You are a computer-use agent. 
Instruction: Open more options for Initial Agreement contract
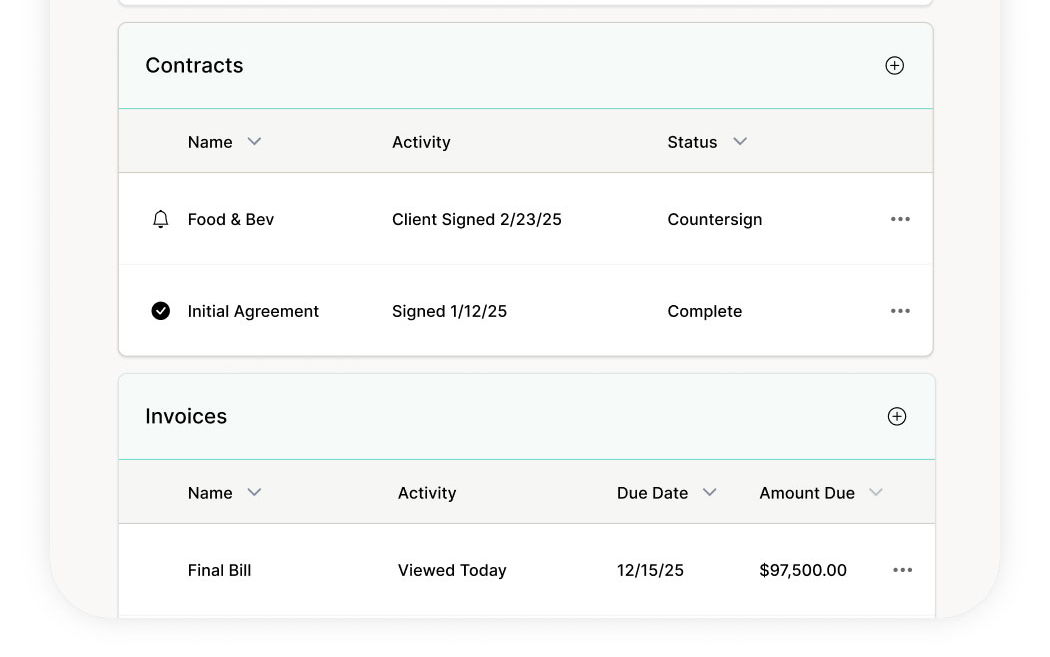(900, 311)
